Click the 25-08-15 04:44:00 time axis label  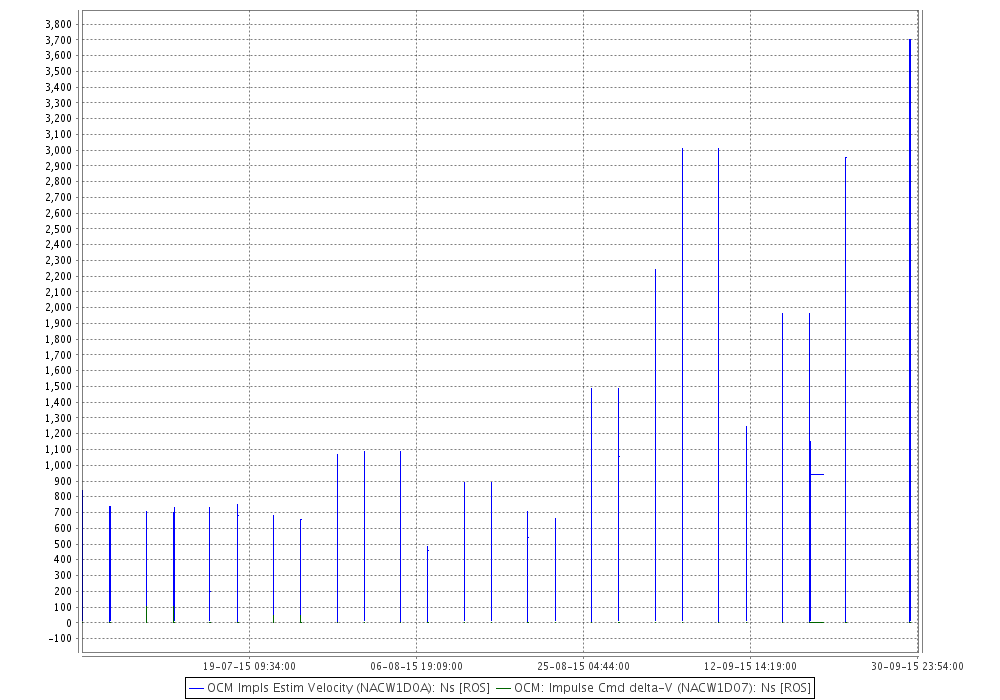584,666
